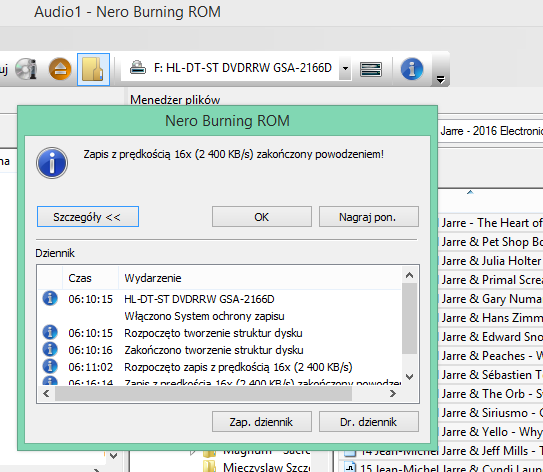Image resolution: width=543 pixels, height=472 pixels.
Task: Print log with Dr. dziennik button
Action: 369,421
